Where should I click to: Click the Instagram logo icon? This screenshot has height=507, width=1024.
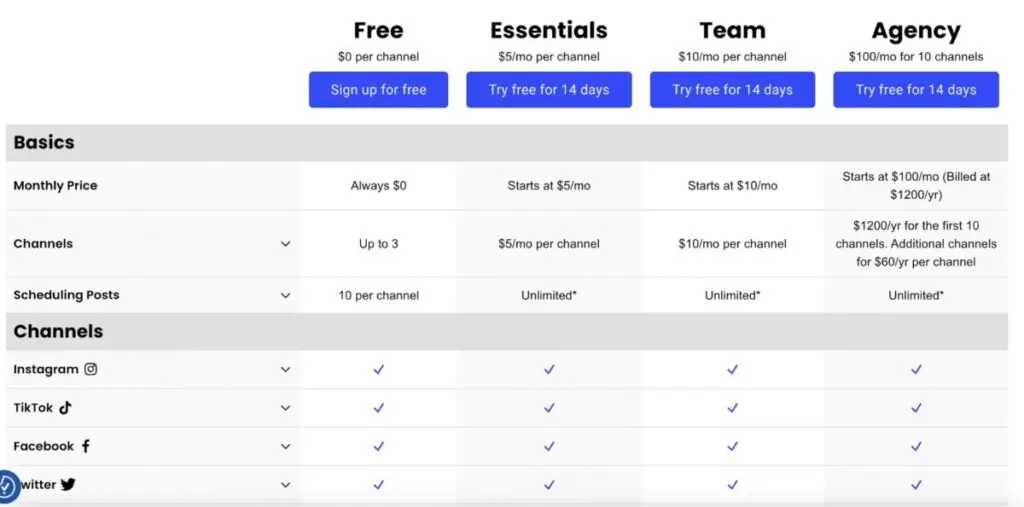pyautogui.click(x=91, y=369)
